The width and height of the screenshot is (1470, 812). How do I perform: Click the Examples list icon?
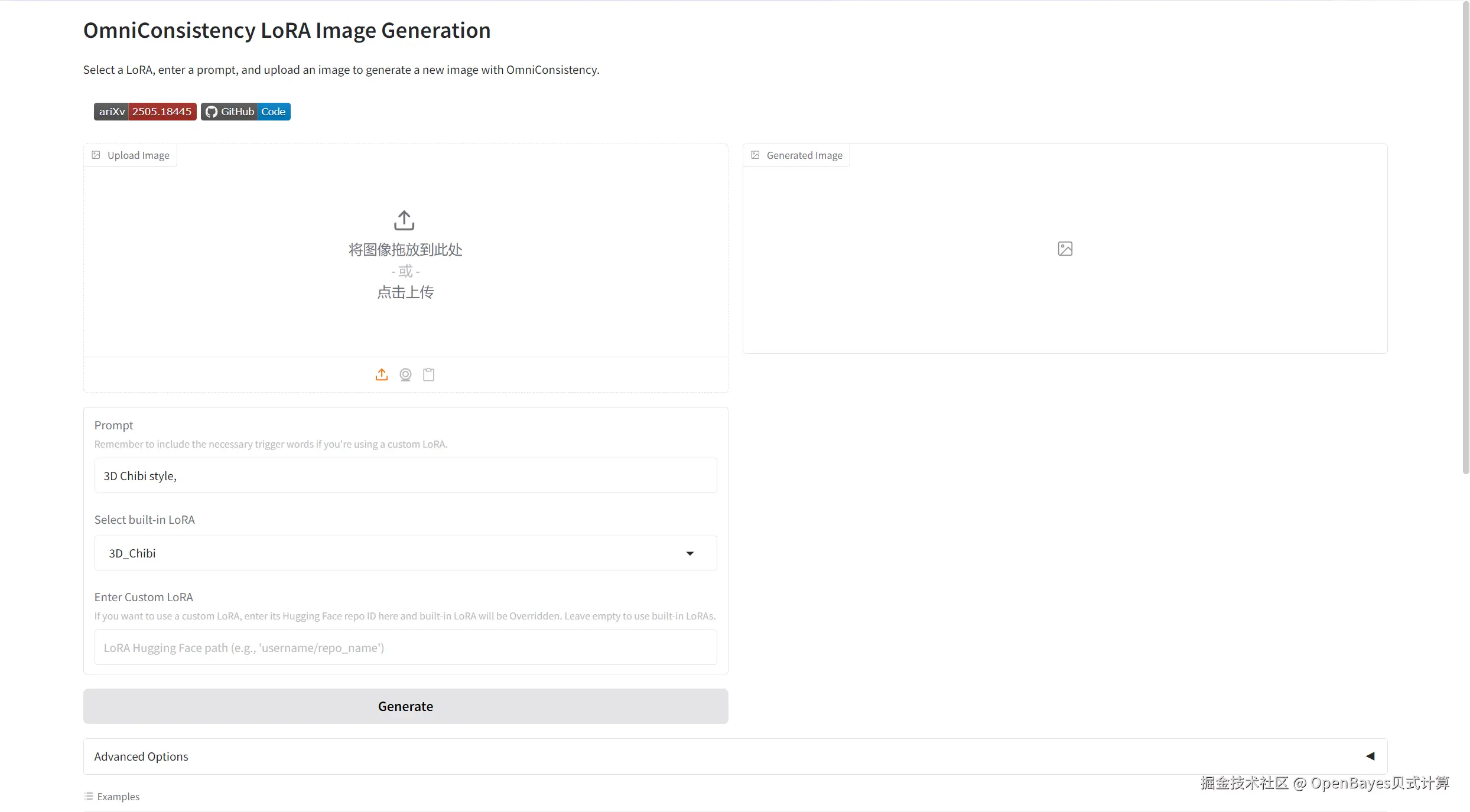tap(89, 796)
